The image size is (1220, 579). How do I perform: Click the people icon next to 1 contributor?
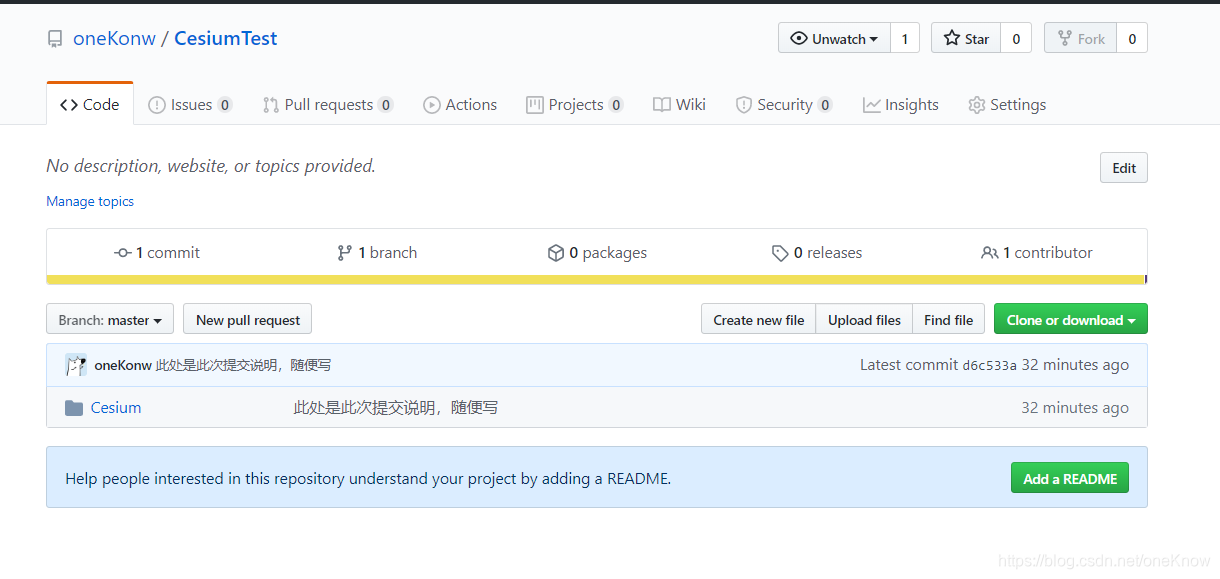point(990,253)
